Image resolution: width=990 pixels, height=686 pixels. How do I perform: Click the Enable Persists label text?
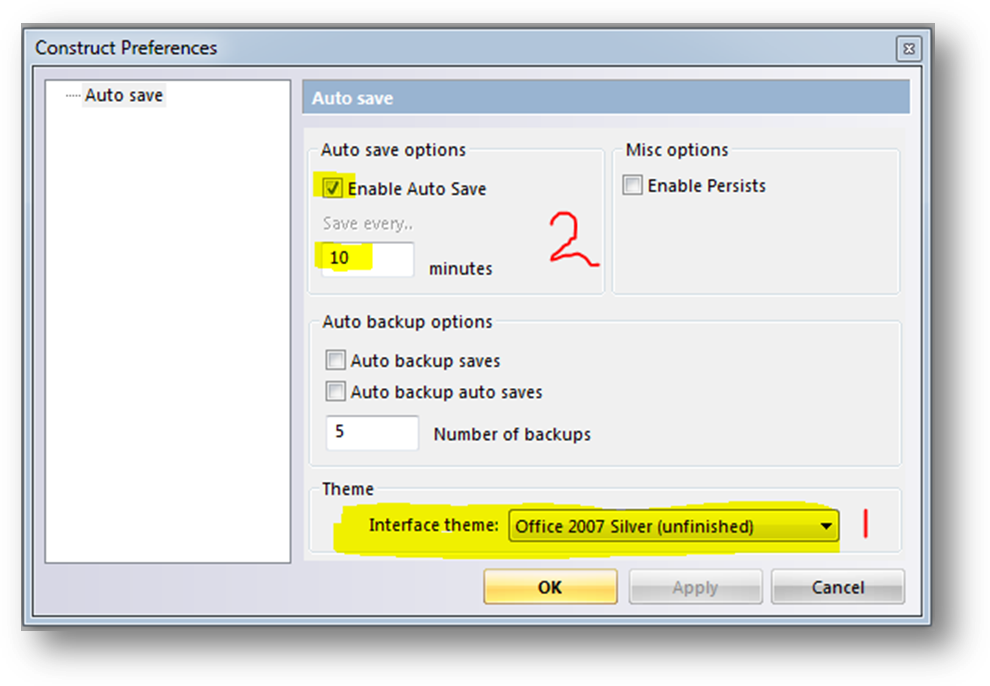[707, 186]
